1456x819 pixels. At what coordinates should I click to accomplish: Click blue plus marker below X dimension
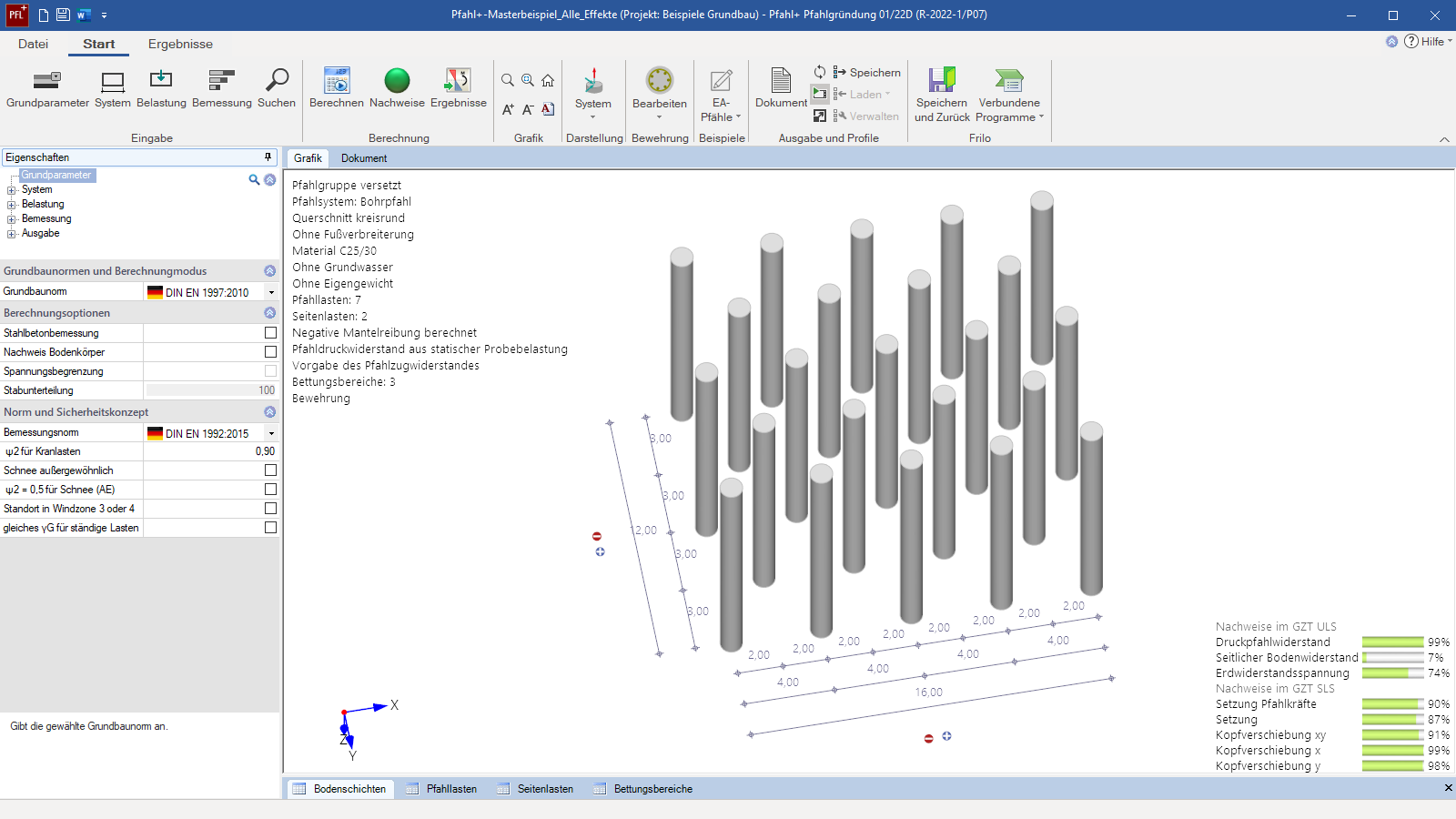coord(946,735)
